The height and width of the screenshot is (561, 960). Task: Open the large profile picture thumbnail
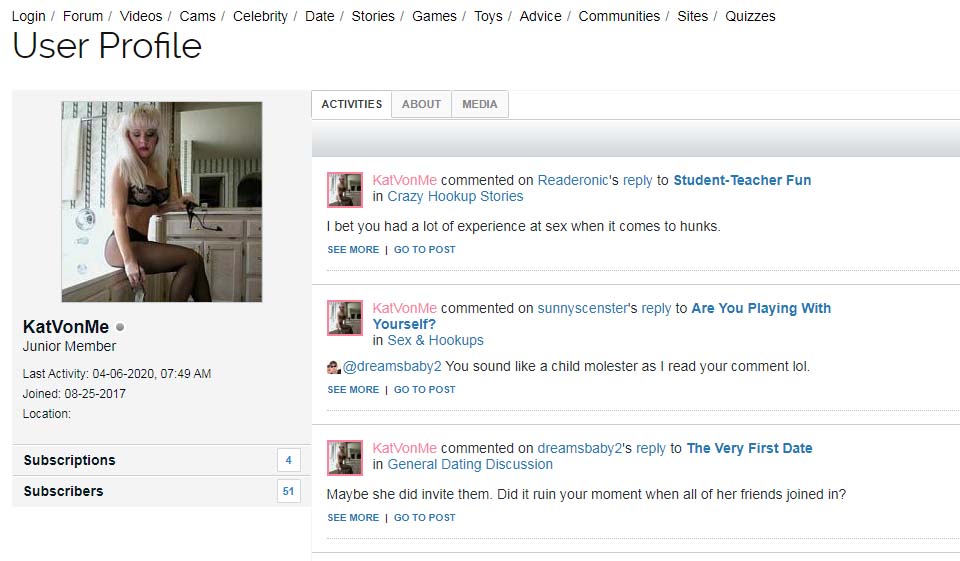pos(161,201)
